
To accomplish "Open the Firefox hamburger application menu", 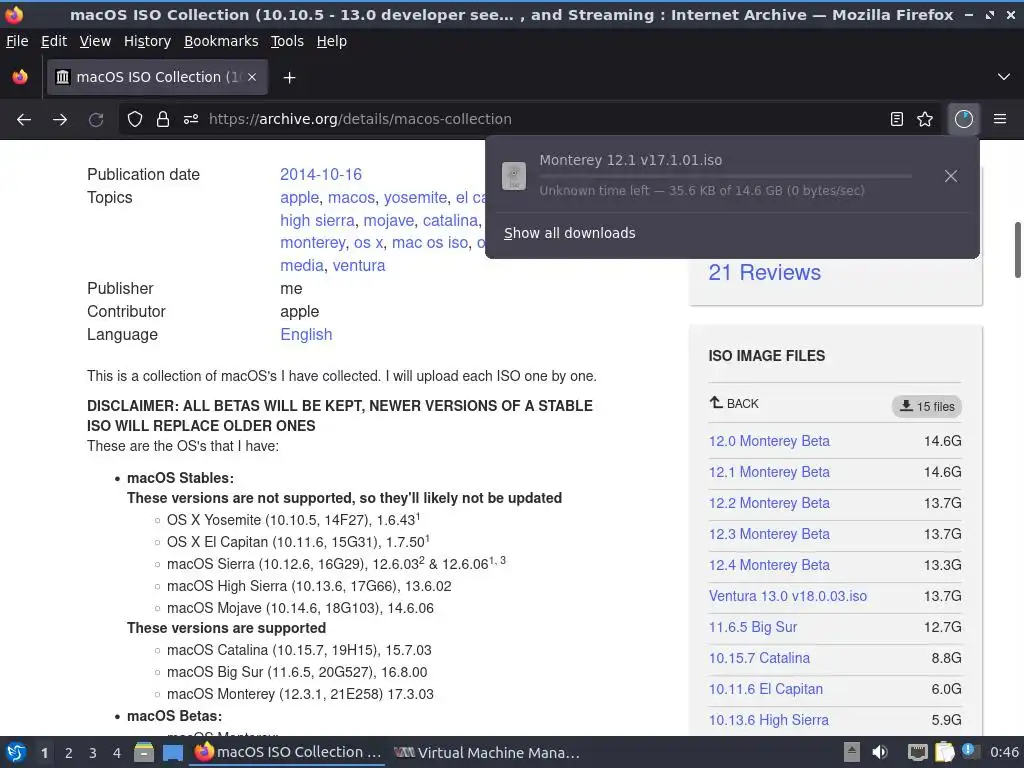I will (1000, 119).
